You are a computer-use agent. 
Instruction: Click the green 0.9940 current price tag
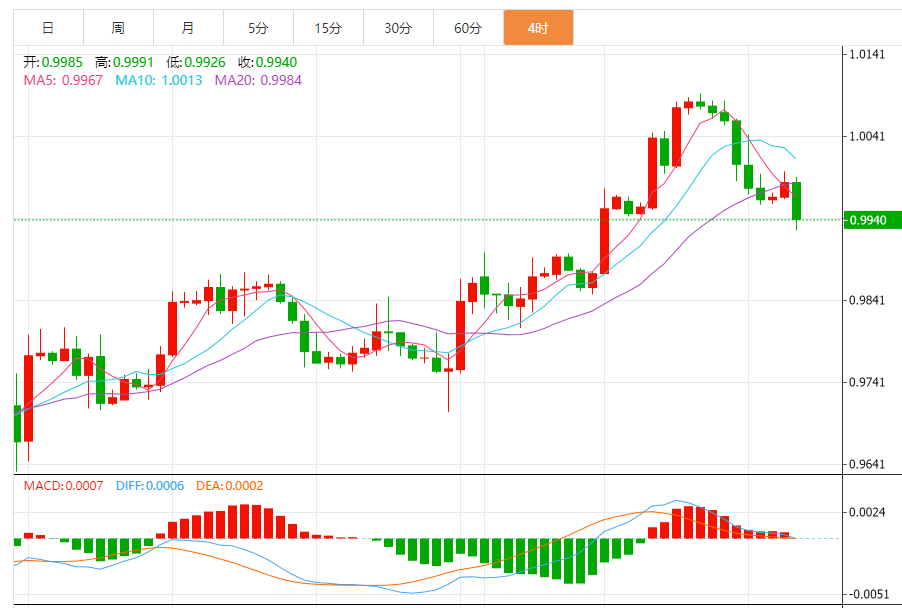[872, 220]
